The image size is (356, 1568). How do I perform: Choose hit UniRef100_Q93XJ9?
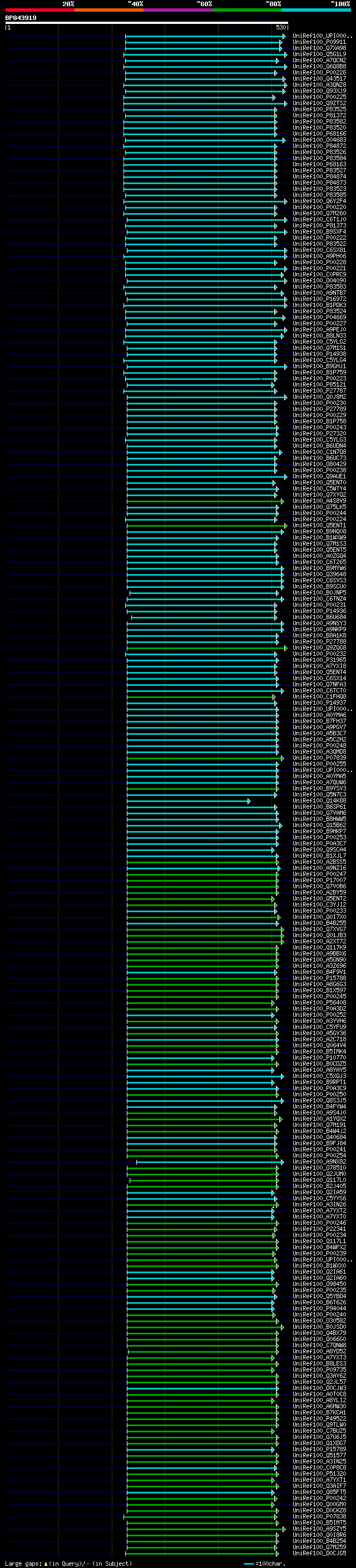tap(319, 91)
